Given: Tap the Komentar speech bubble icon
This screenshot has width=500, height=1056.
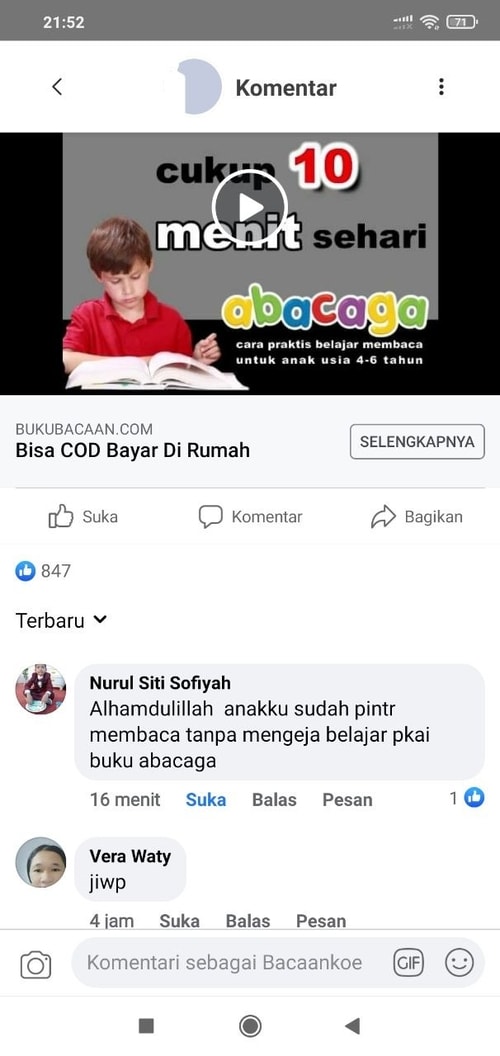Looking at the screenshot, I should coord(210,517).
